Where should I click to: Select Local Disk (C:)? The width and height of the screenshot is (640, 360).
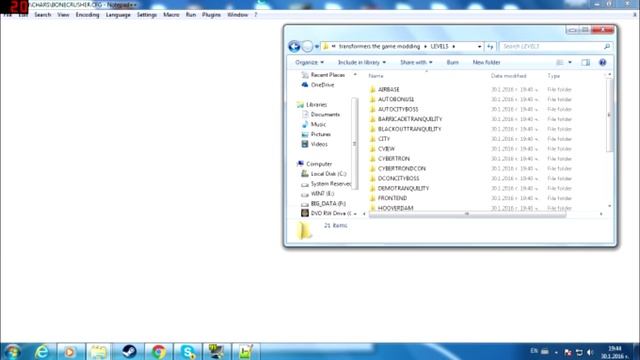pos(324,174)
